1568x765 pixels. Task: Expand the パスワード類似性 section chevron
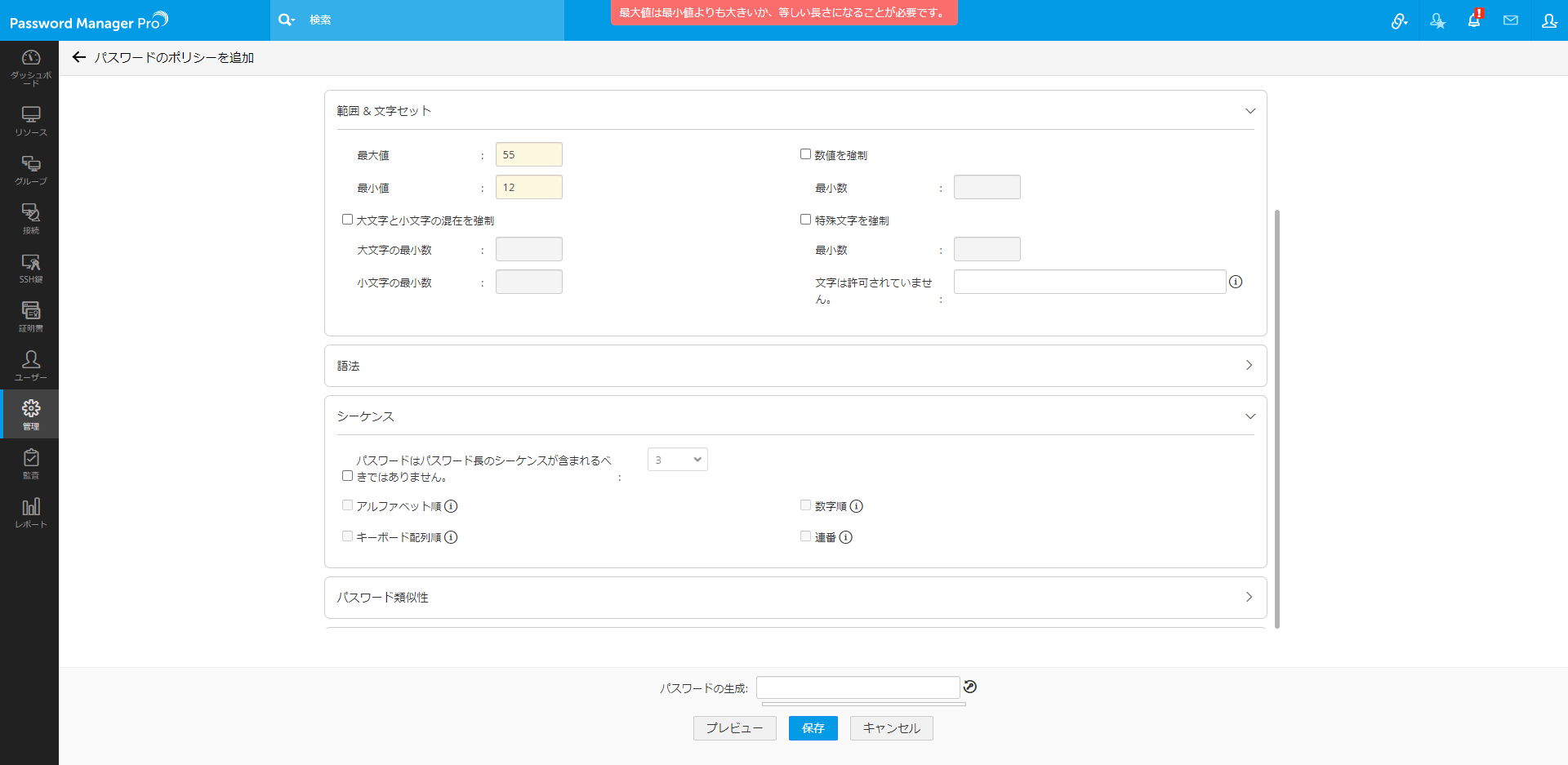[1249, 597]
